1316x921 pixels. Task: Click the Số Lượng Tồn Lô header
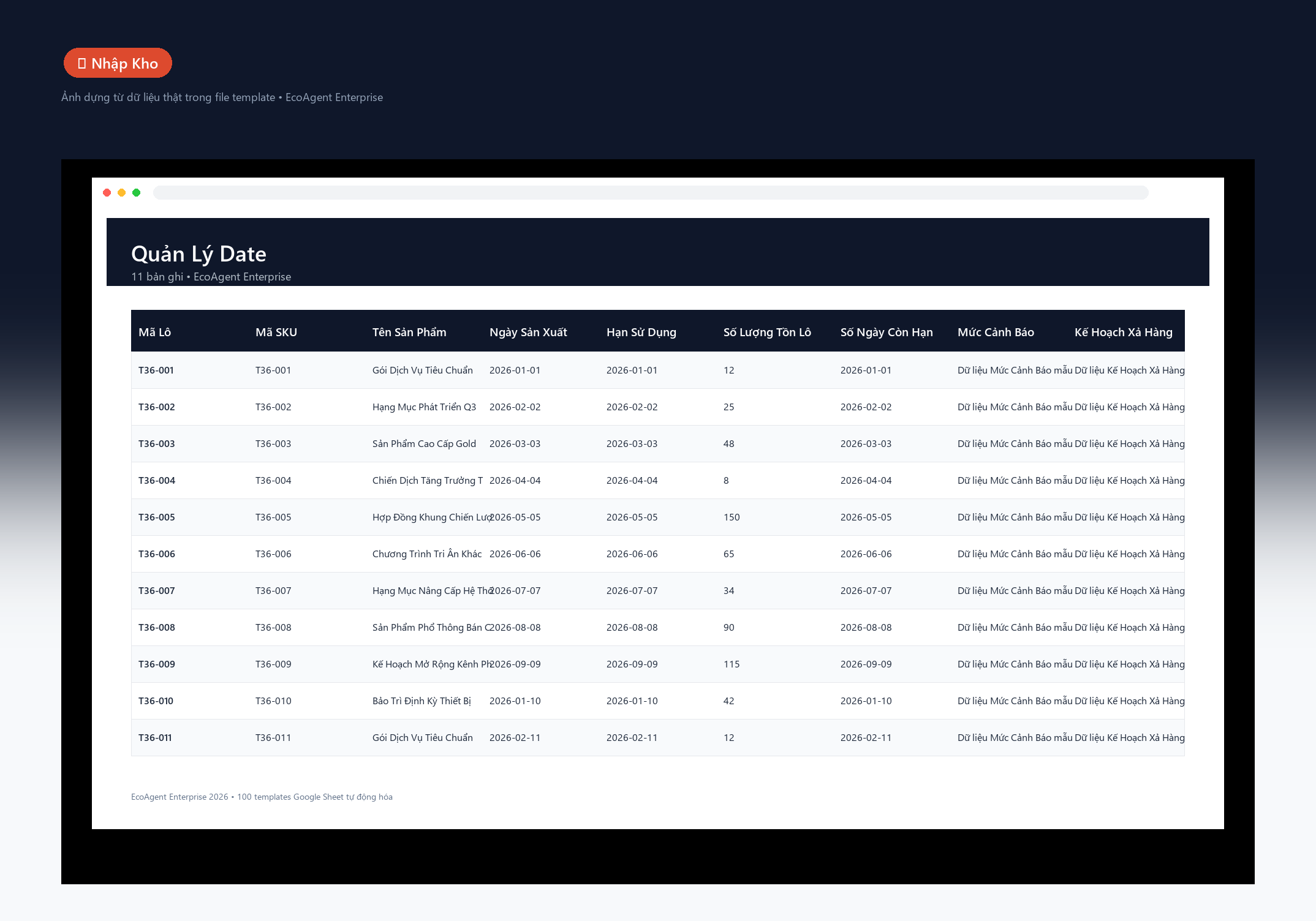coord(767,332)
